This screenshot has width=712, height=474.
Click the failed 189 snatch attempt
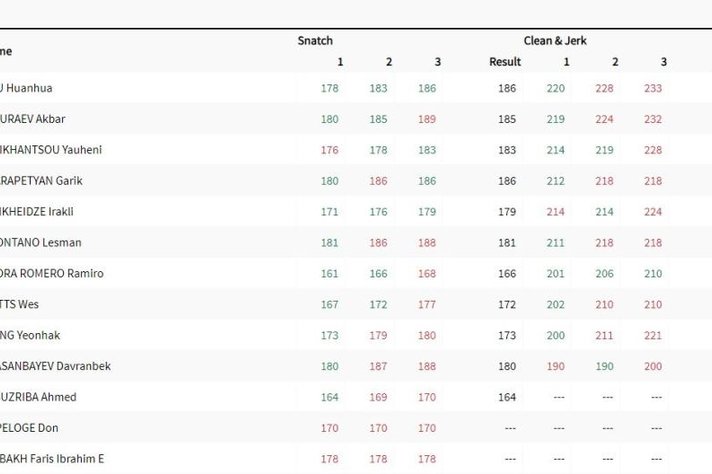pos(427,119)
